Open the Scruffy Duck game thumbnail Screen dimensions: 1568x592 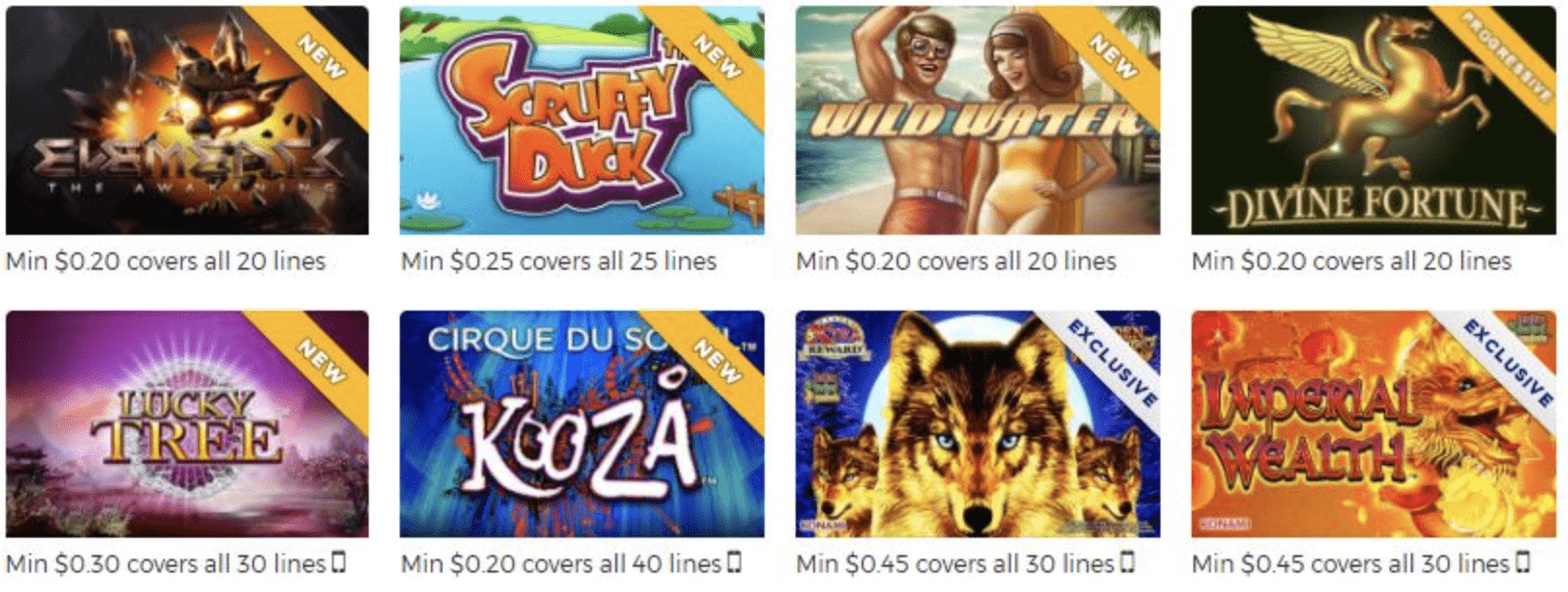coord(582,120)
